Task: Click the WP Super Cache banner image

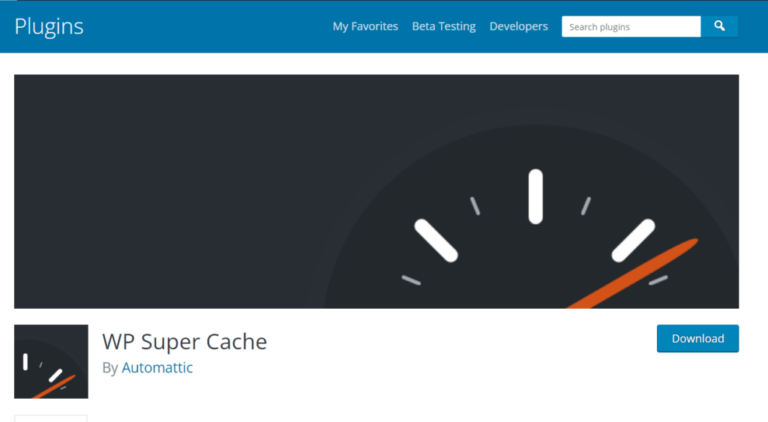Action: click(x=376, y=191)
